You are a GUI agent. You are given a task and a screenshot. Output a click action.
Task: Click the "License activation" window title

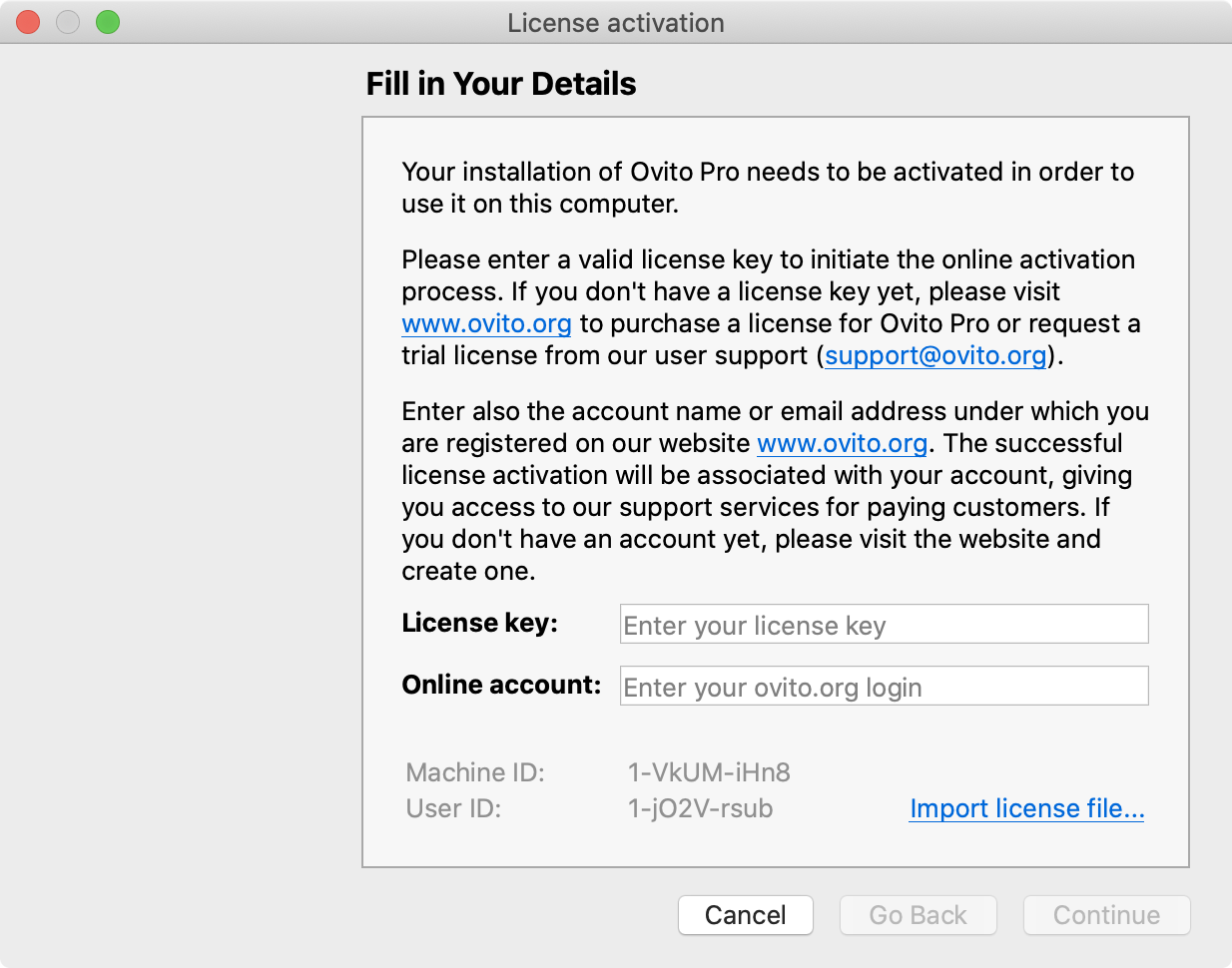[615, 23]
